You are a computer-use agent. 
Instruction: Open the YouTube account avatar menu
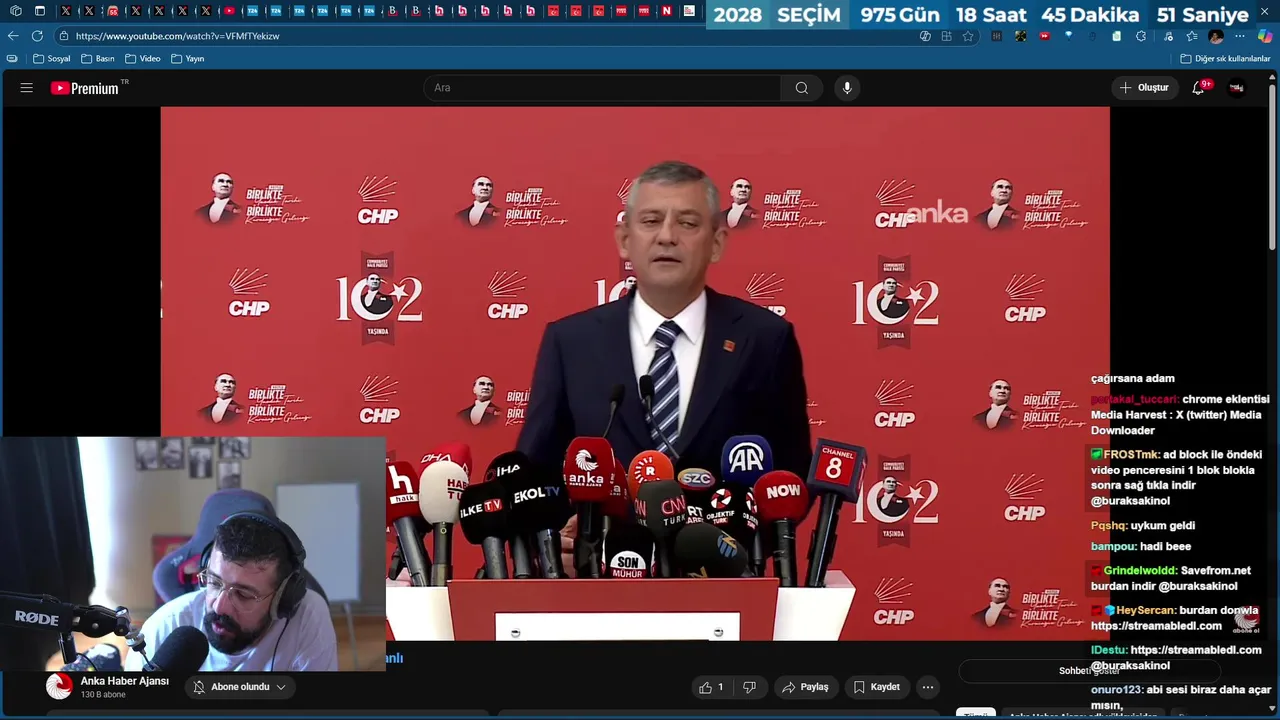coord(1237,88)
